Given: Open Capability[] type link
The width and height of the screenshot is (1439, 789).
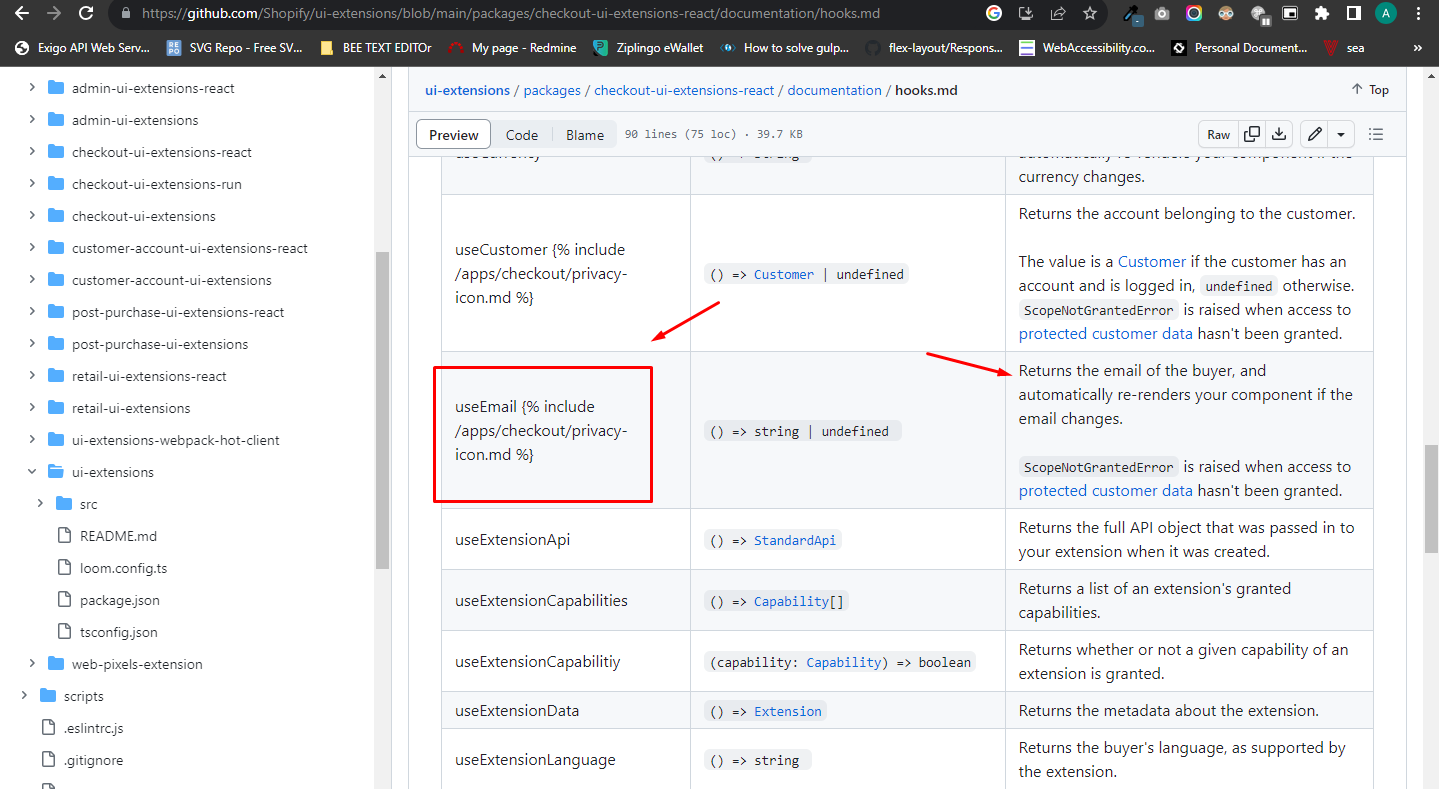Looking at the screenshot, I should tap(799, 602).
